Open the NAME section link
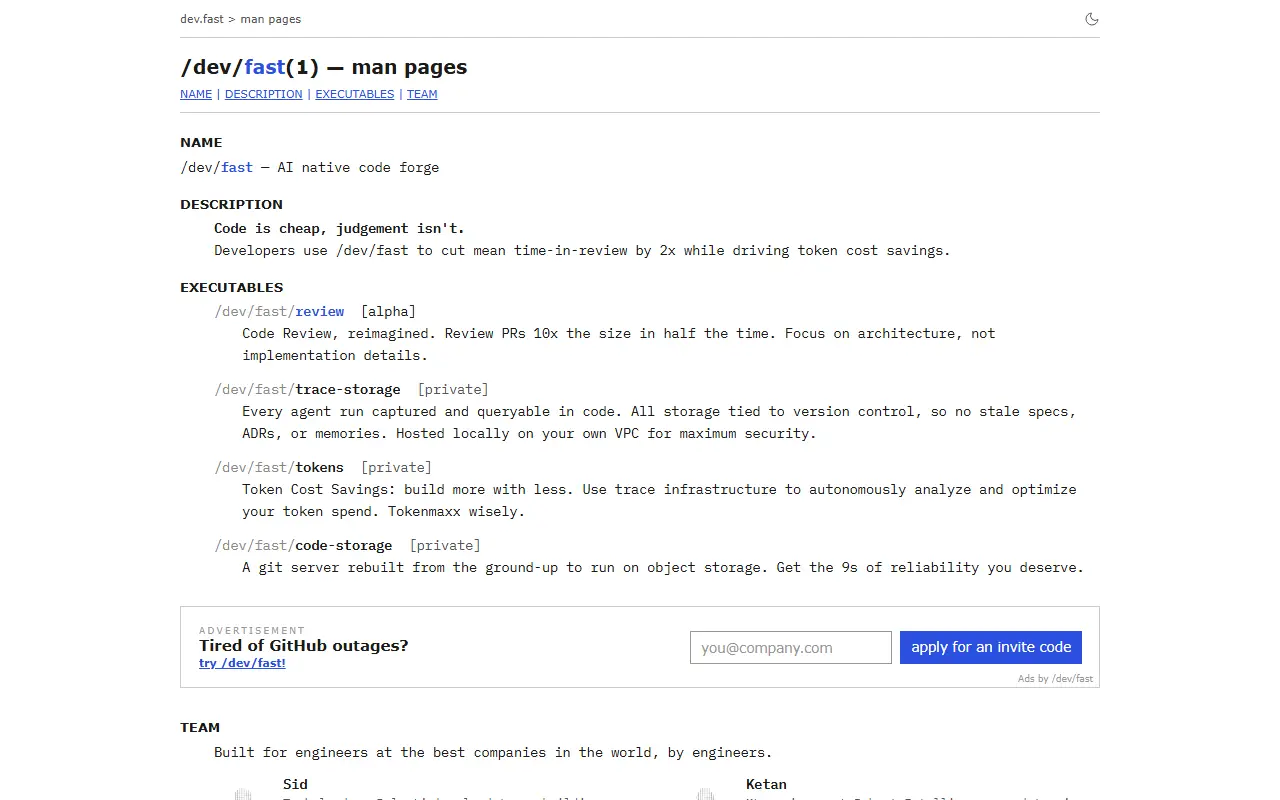The height and width of the screenshot is (800, 1280). (196, 94)
